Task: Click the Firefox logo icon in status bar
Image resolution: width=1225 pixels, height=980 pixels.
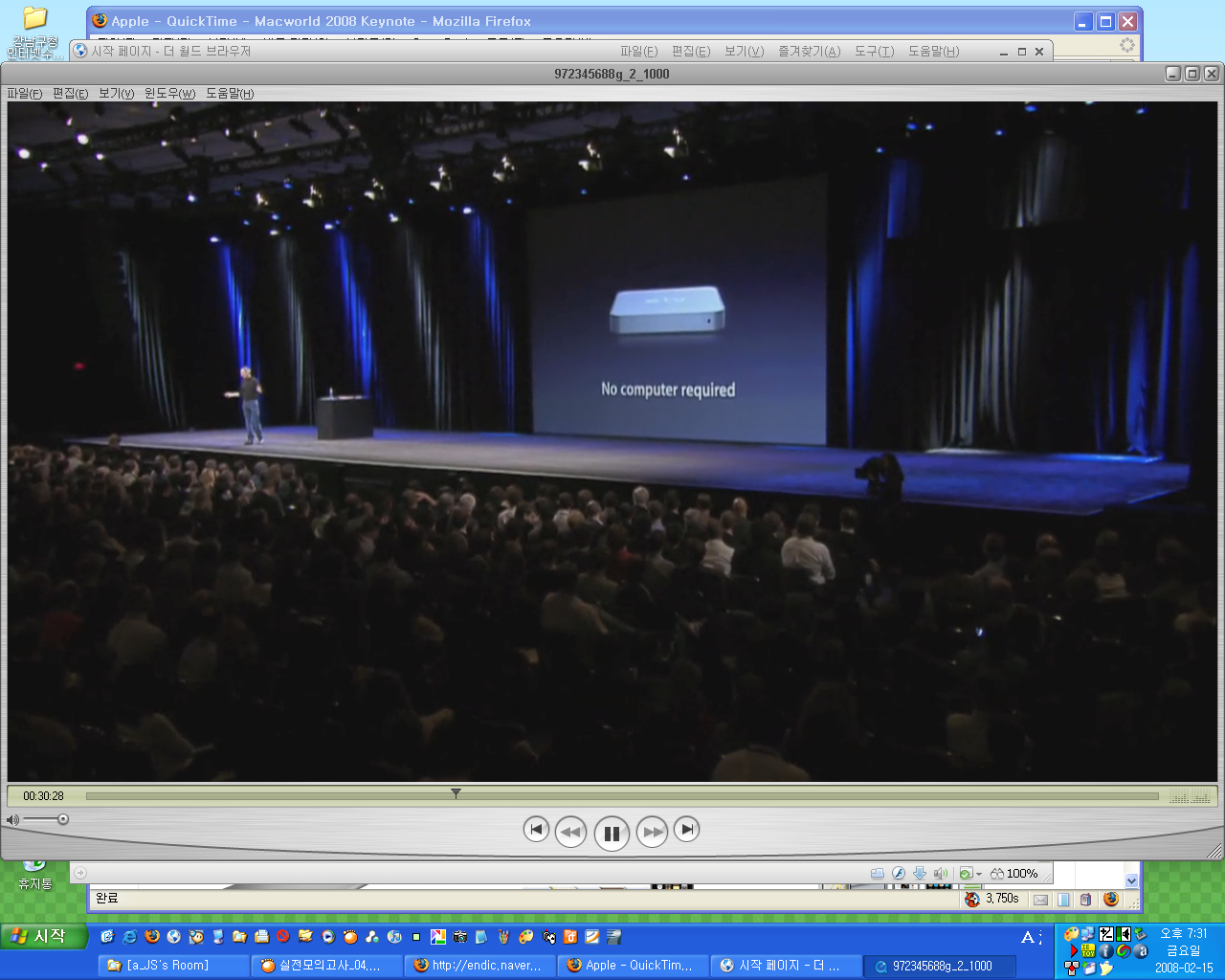Action: (1111, 899)
